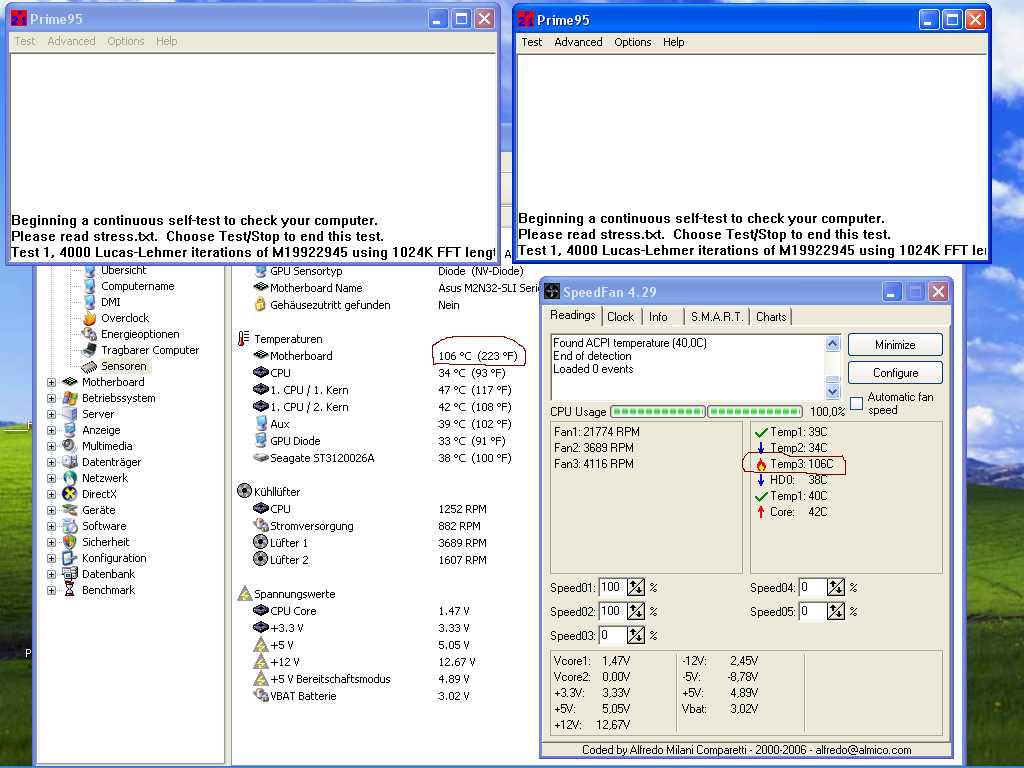Expand the Motherboard tree node

tap(51, 382)
